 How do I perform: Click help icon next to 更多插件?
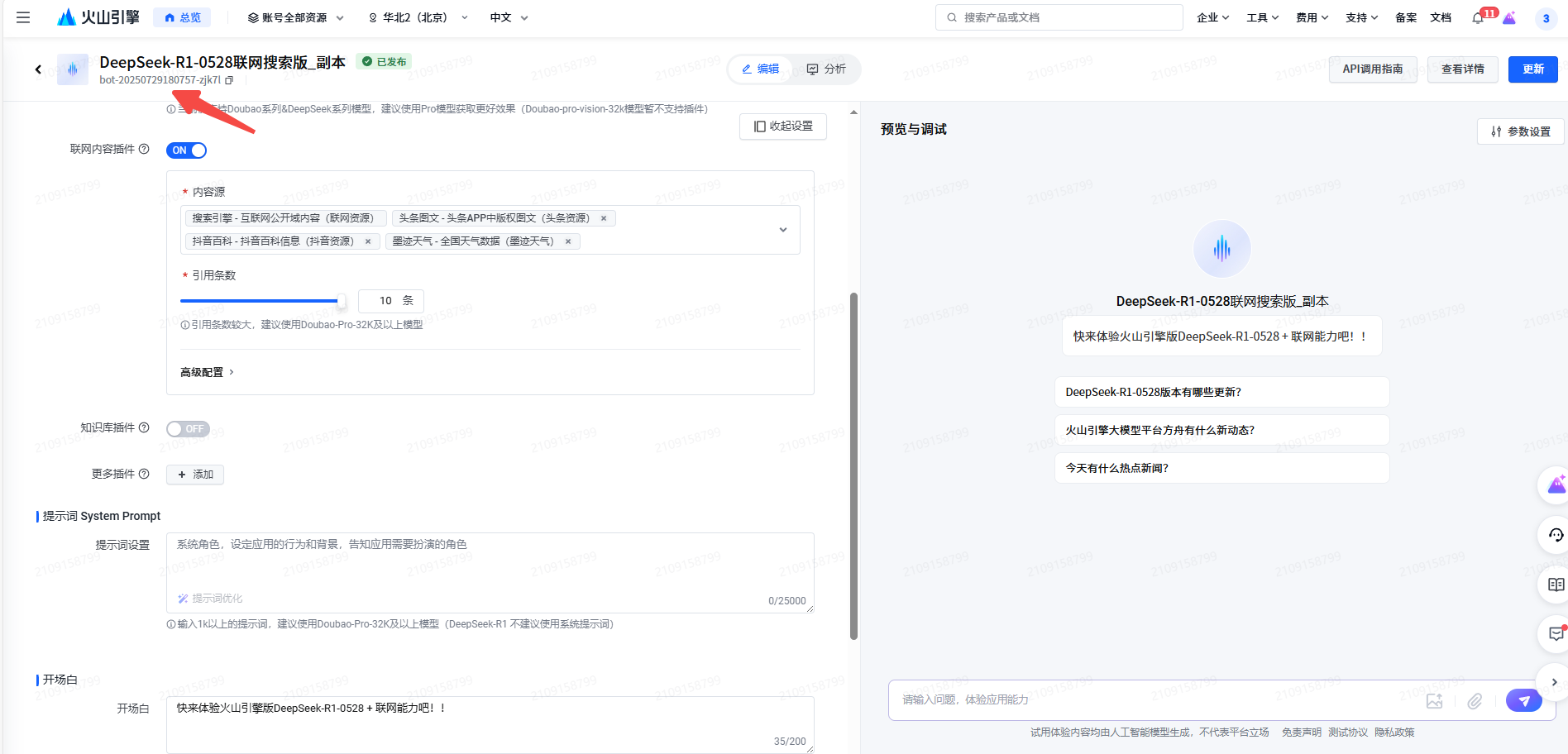coord(144,474)
